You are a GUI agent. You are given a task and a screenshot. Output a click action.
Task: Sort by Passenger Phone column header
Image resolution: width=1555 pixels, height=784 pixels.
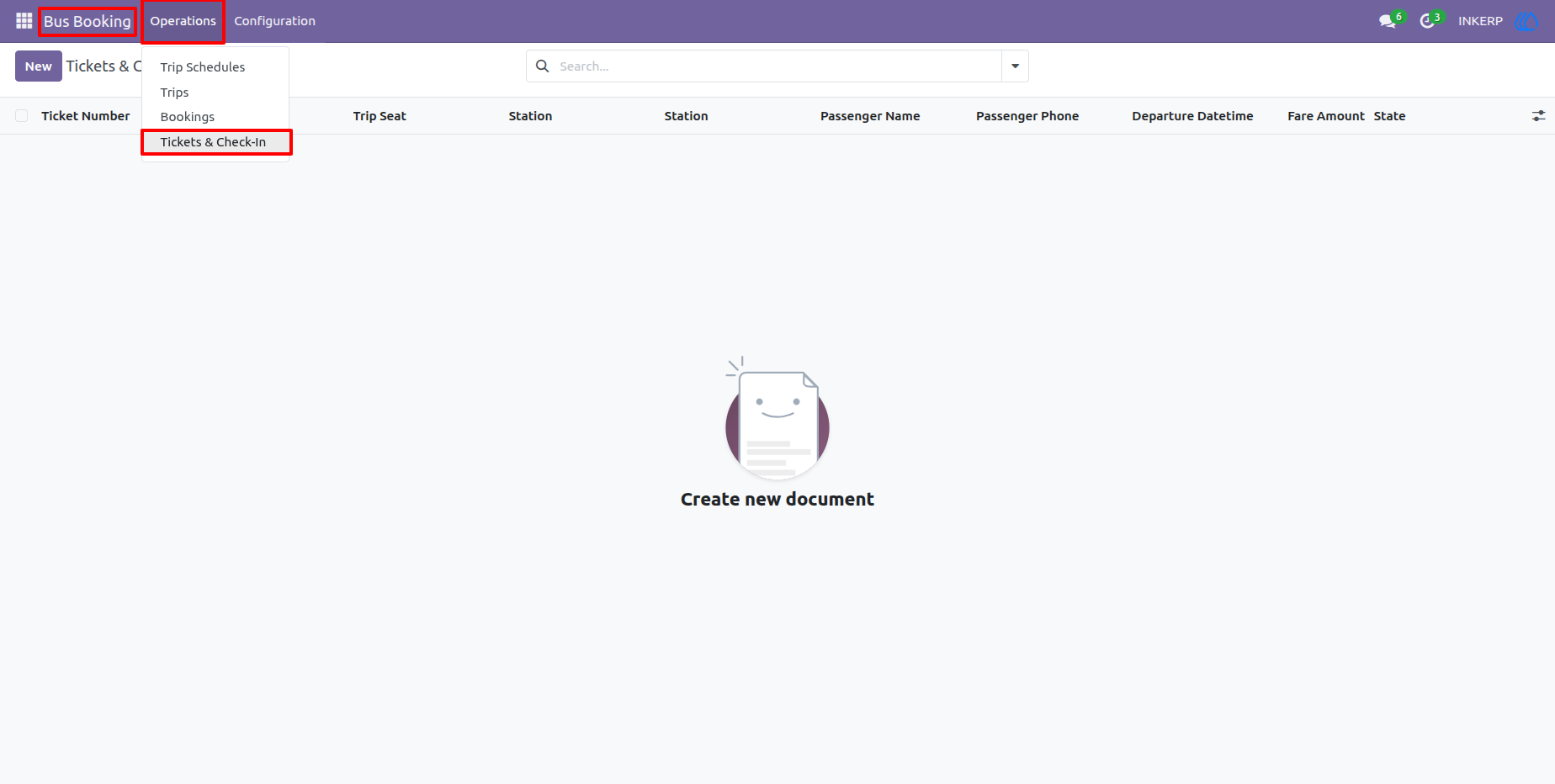[x=1027, y=116]
